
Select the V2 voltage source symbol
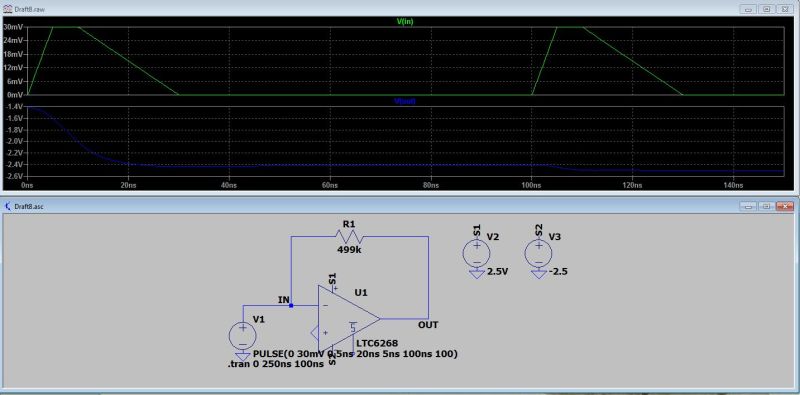tap(477, 254)
